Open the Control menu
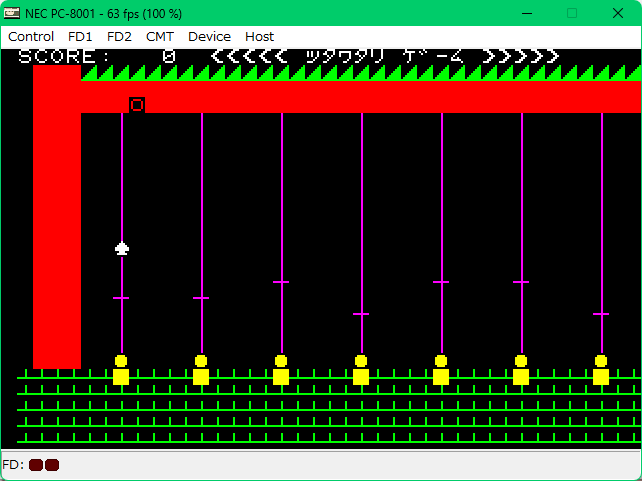 (31, 36)
